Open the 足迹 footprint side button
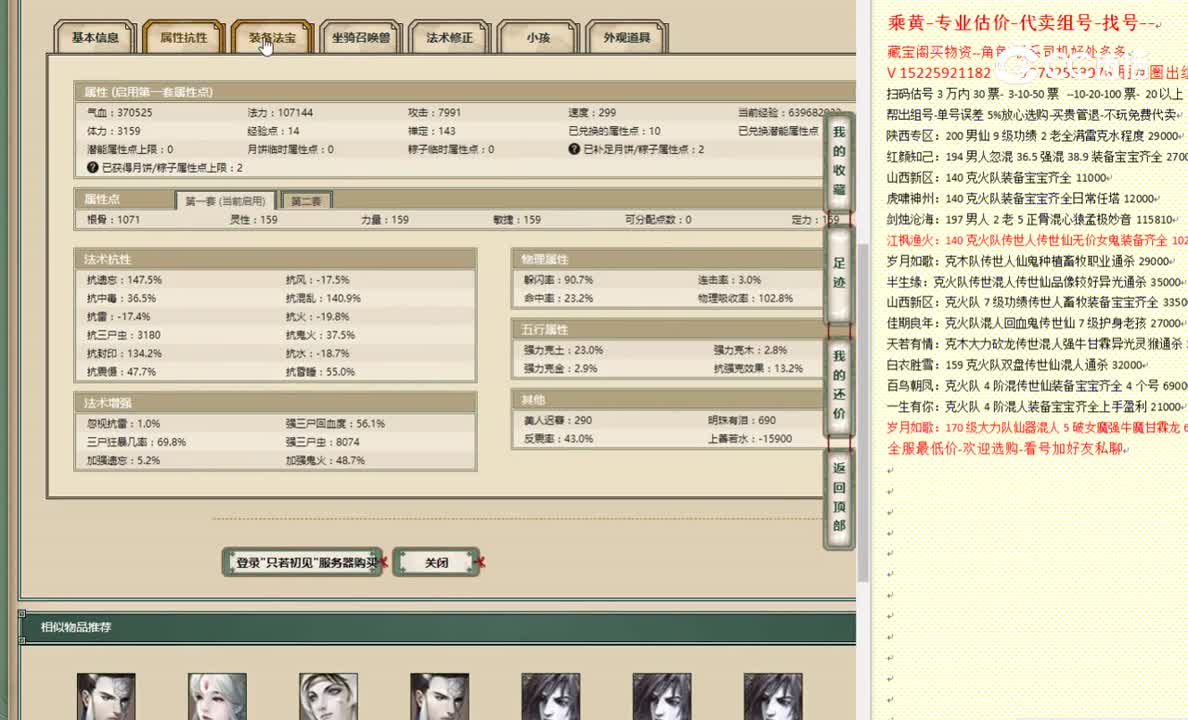 tap(839, 273)
